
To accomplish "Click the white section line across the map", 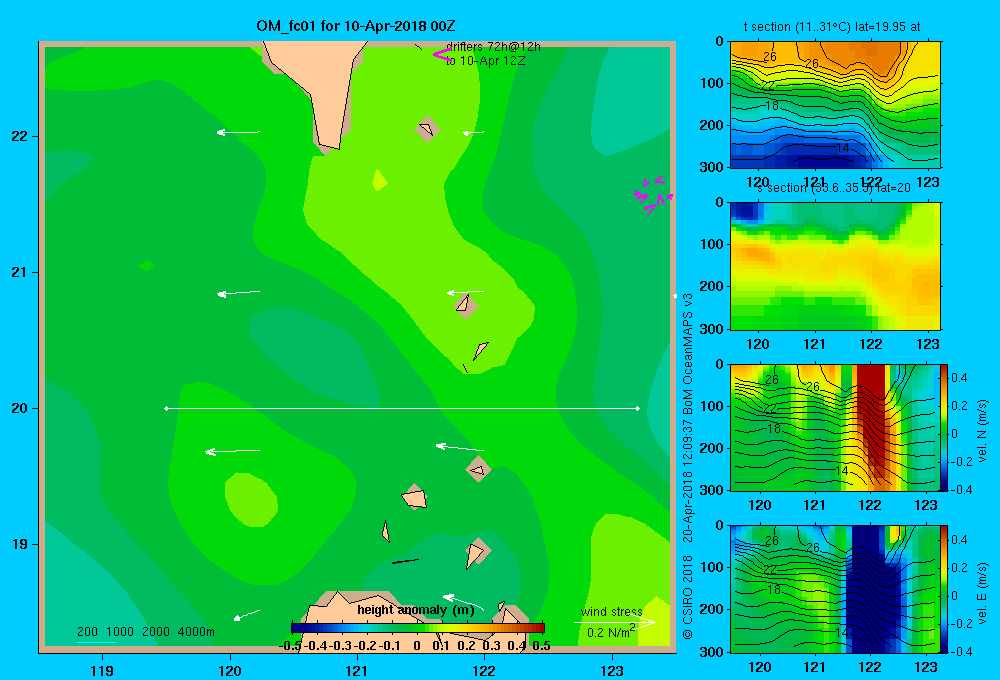I will pyautogui.click(x=402, y=408).
